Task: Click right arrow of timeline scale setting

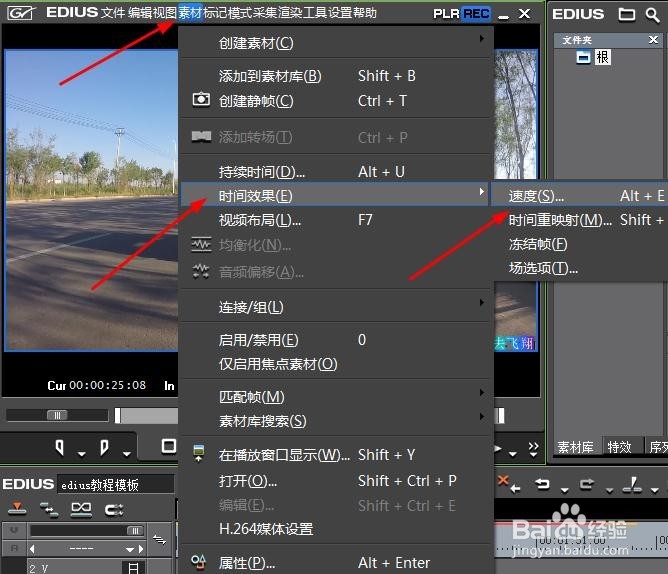Action: pyautogui.click(x=141, y=549)
